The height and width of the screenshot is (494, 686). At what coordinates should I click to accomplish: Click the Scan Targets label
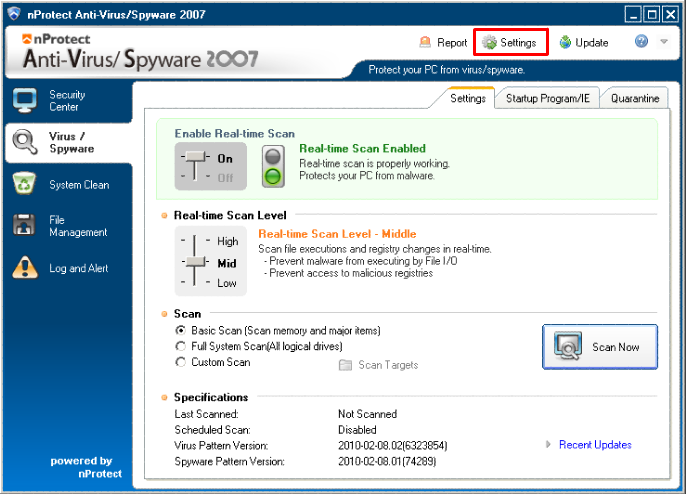click(388, 365)
